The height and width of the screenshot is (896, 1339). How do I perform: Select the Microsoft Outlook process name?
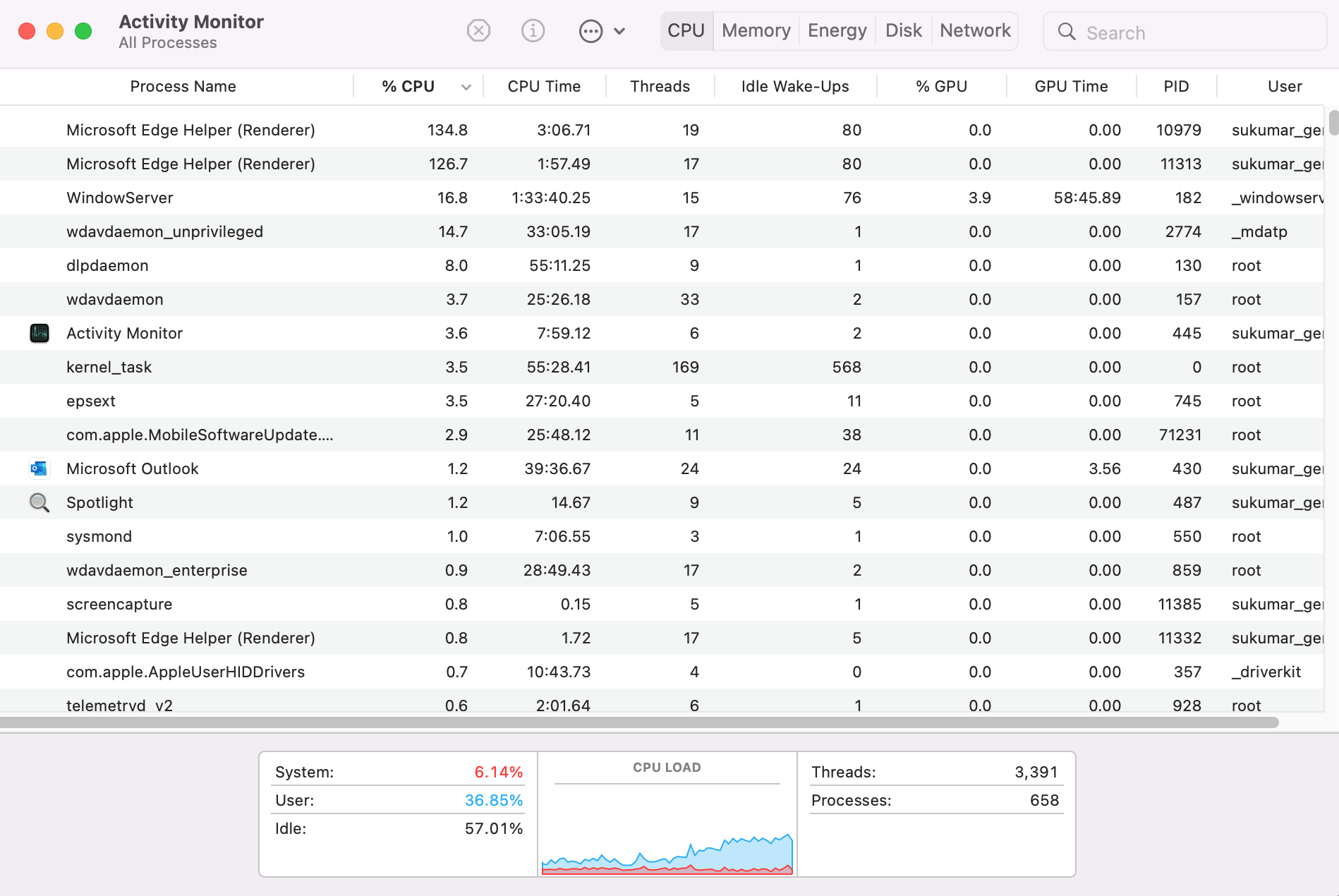pos(132,468)
